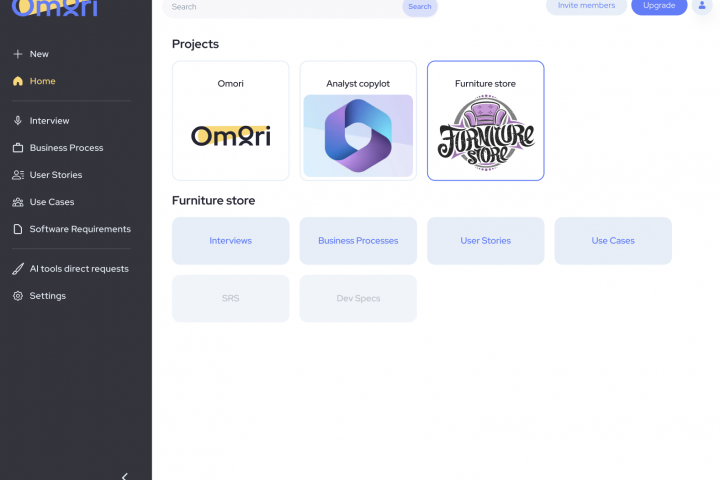
Task: Open the Analyst copylot project card
Action: (x=358, y=121)
